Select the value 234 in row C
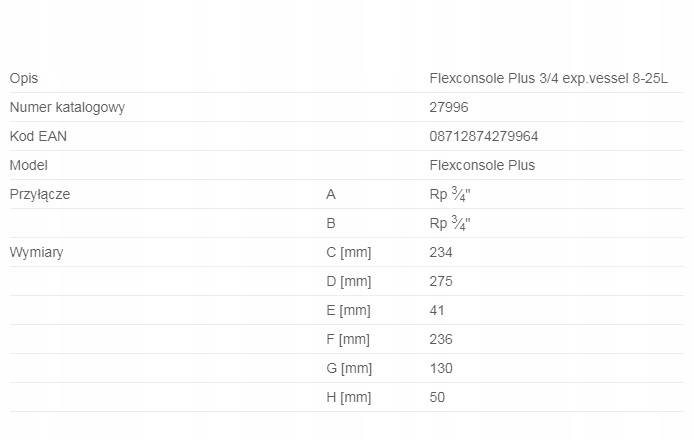The height and width of the screenshot is (440, 694). click(x=440, y=253)
